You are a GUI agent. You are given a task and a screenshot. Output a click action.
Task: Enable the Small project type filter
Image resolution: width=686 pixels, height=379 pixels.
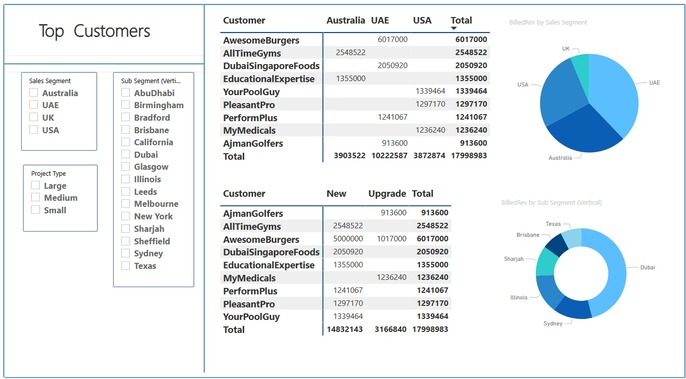point(35,210)
